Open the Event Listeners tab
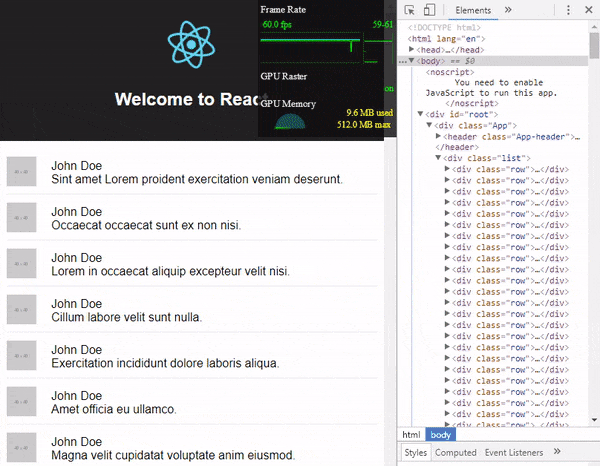 pyautogui.click(x=514, y=453)
